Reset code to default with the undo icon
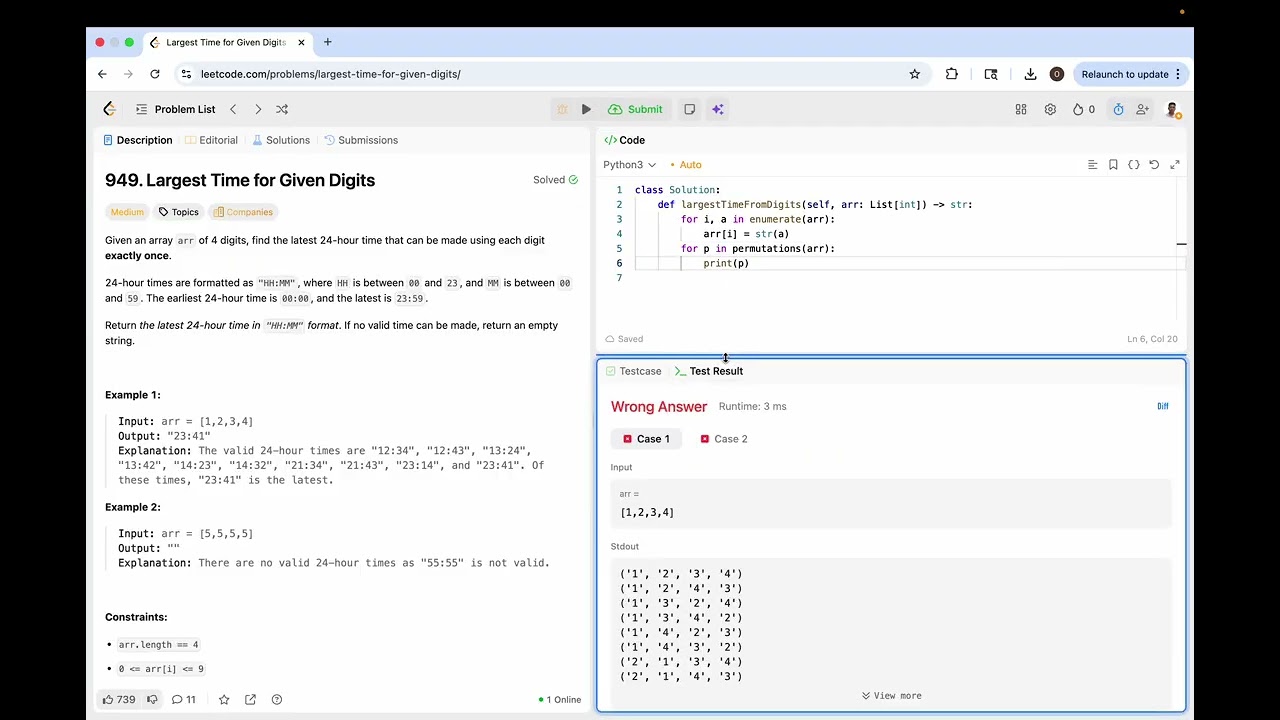The height and width of the screenshot is (720, 1280). (x=1154, y=165)
